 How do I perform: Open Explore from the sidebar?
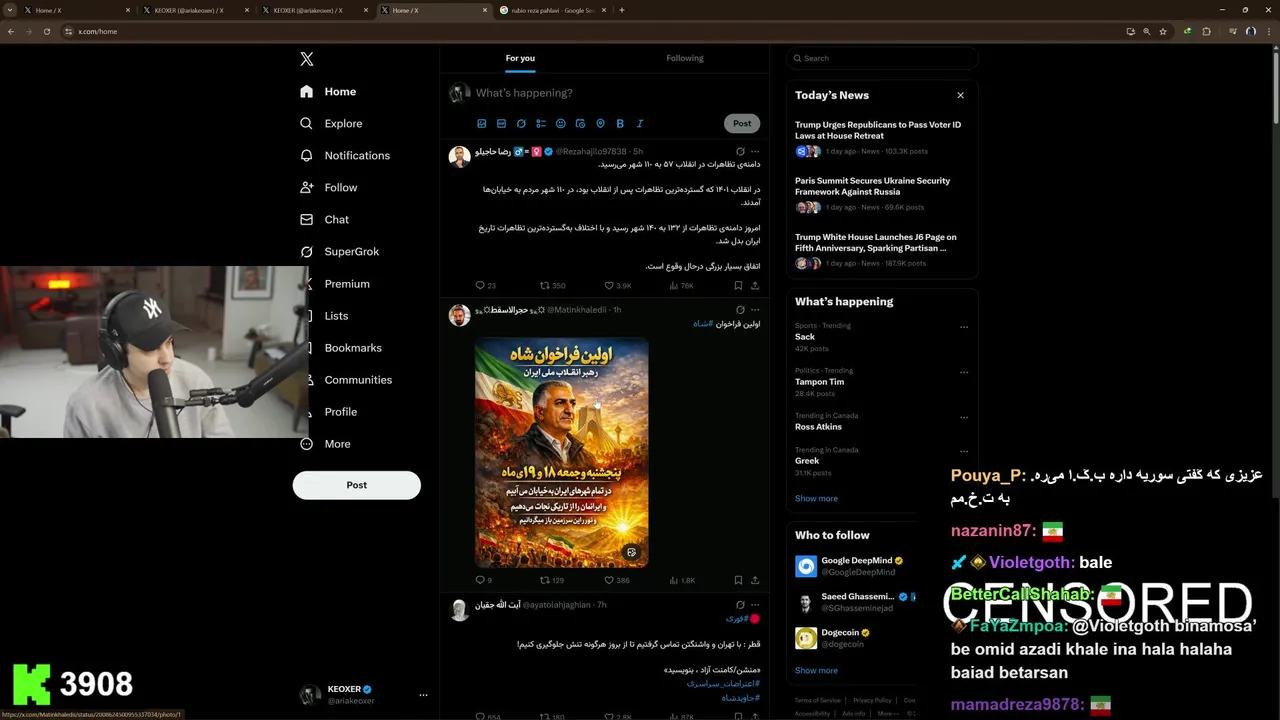(331, 123)
